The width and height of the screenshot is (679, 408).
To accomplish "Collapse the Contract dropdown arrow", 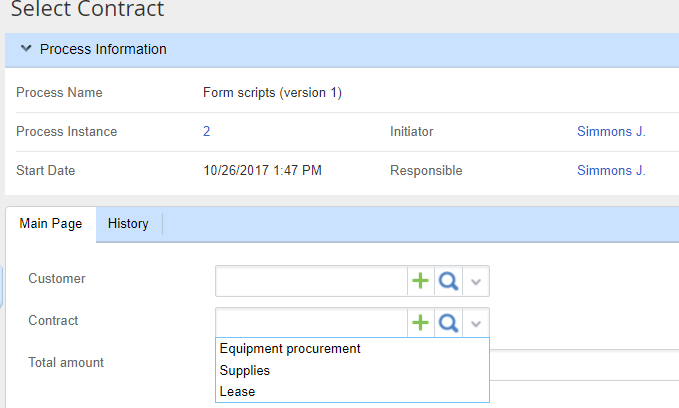I will (476, 322).
